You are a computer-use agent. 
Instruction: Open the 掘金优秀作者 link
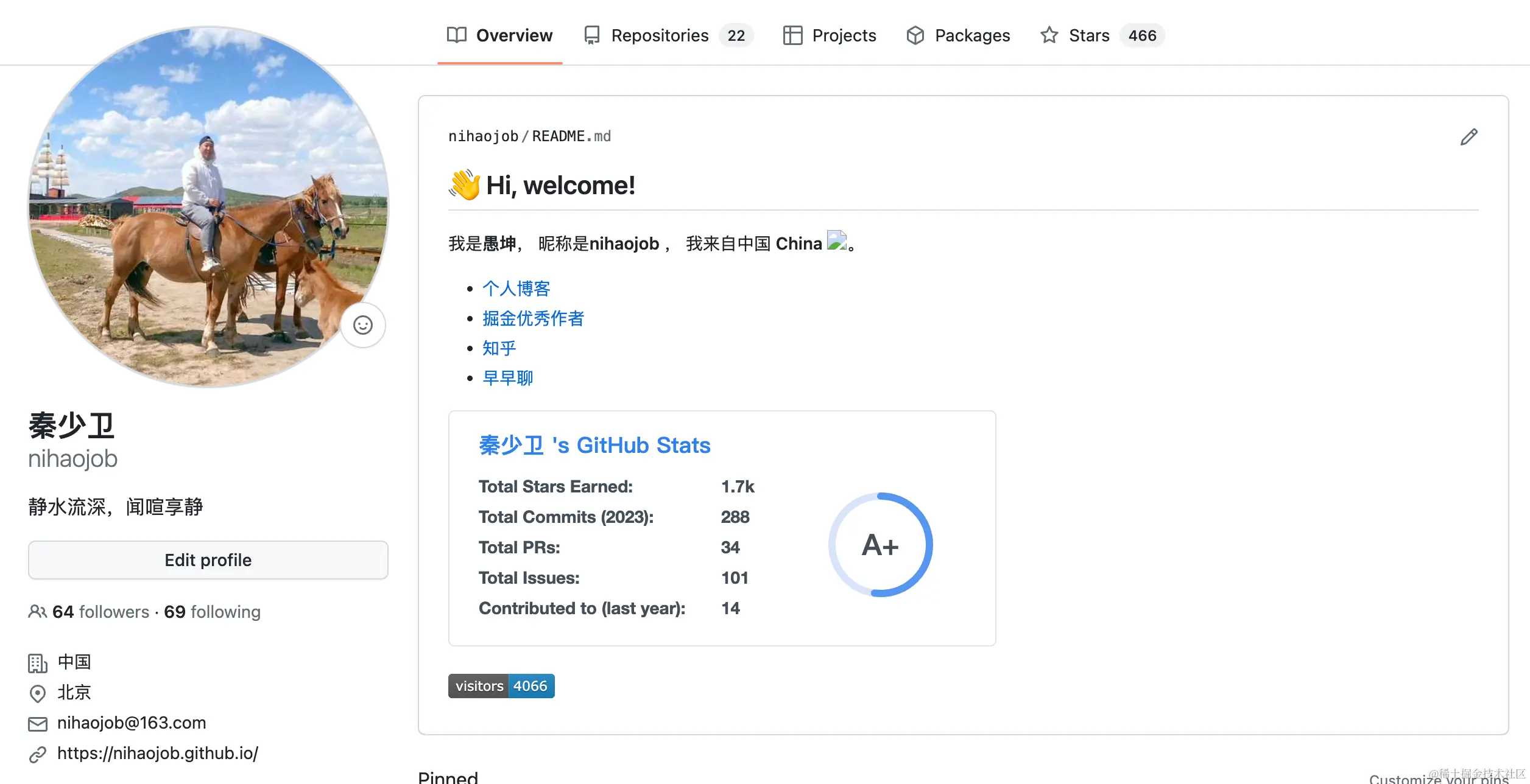pyautogui.click(x=533, y=318)
